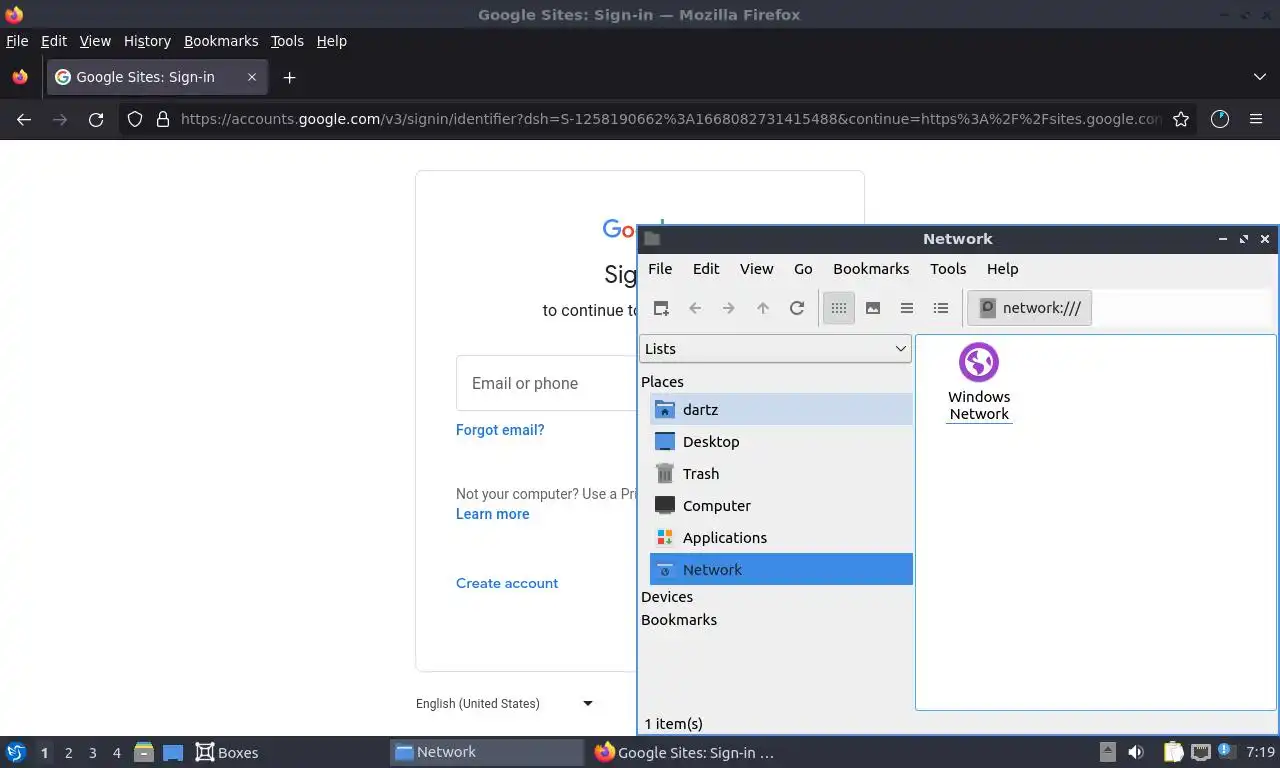The image size is (1280, 768).
Task: Open file manager Edit menu
Action: click(x=706, y=269)
